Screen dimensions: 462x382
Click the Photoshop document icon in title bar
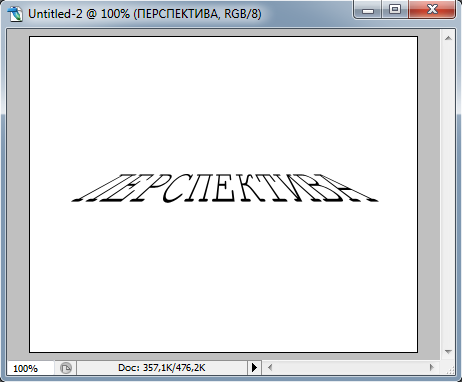pos(14,14)
